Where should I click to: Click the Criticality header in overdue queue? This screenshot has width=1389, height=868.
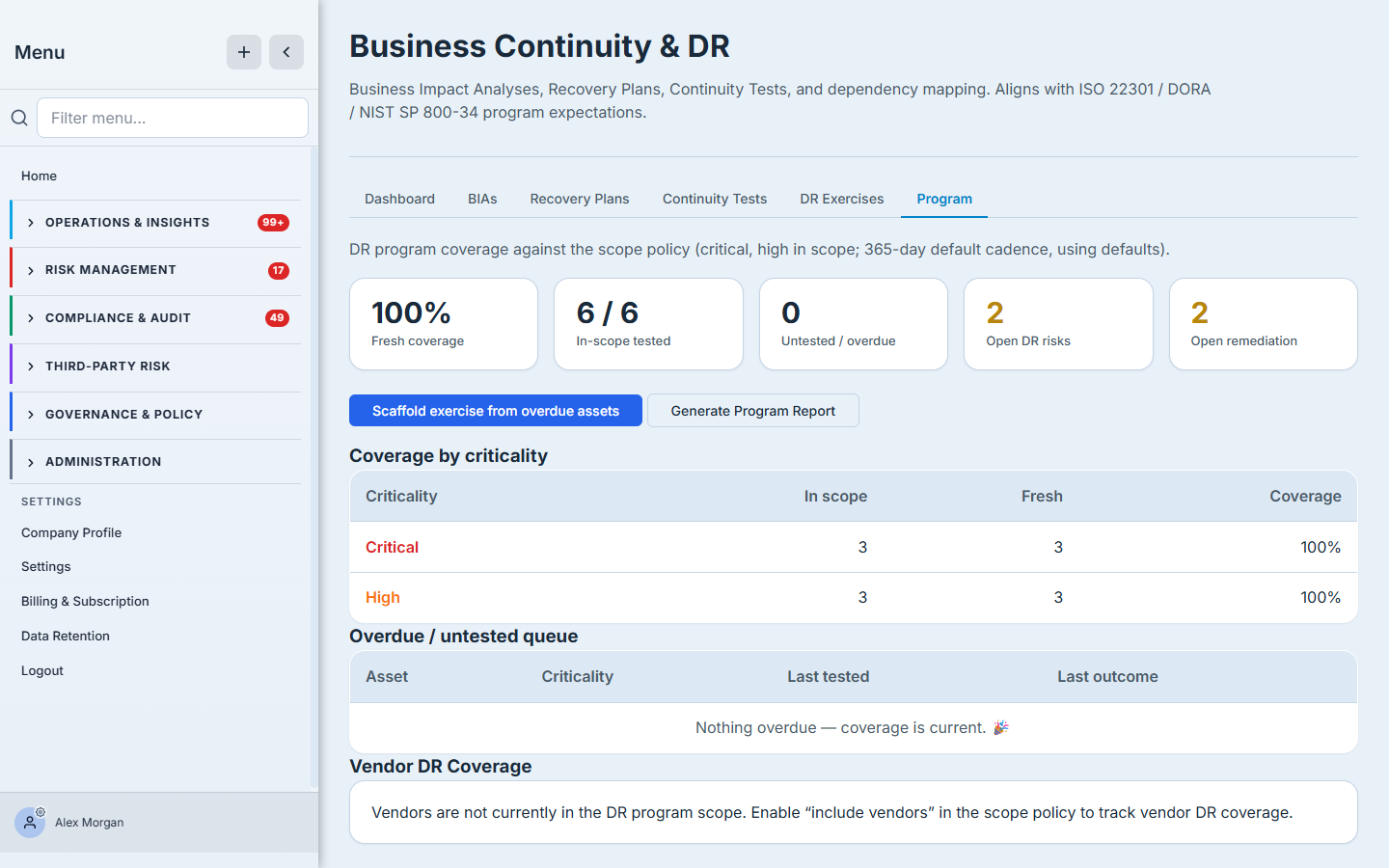[577, 677]
